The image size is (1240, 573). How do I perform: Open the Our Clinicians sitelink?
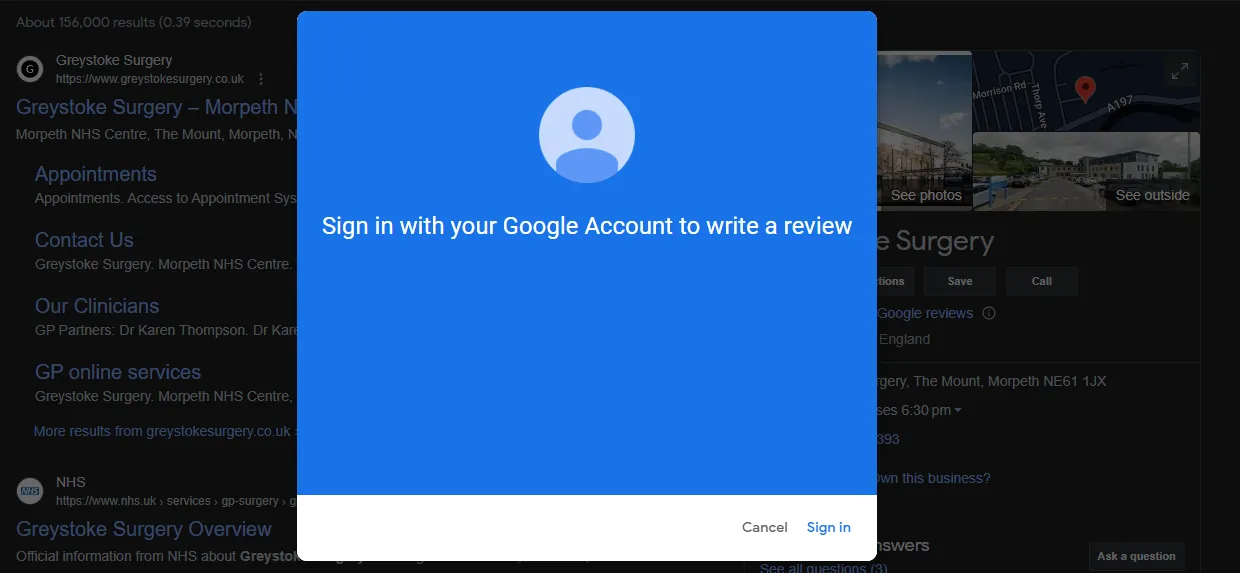[97, 306]
